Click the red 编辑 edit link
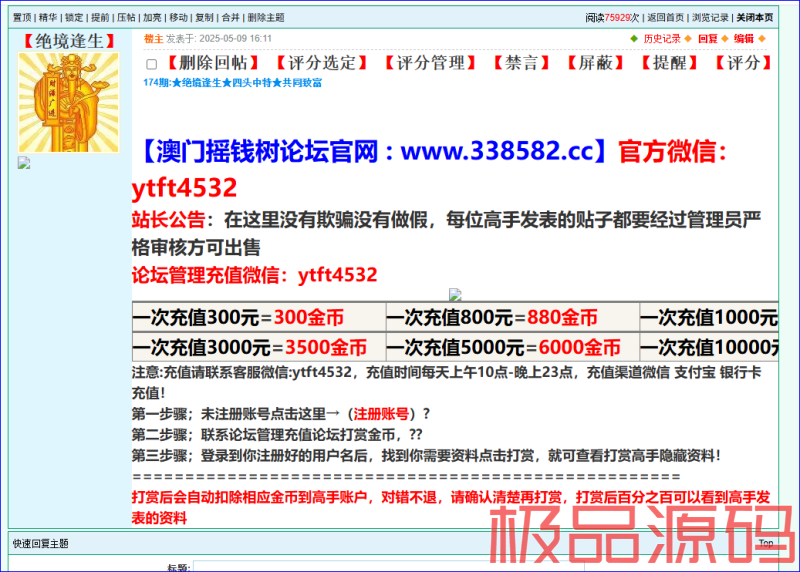 743,39
